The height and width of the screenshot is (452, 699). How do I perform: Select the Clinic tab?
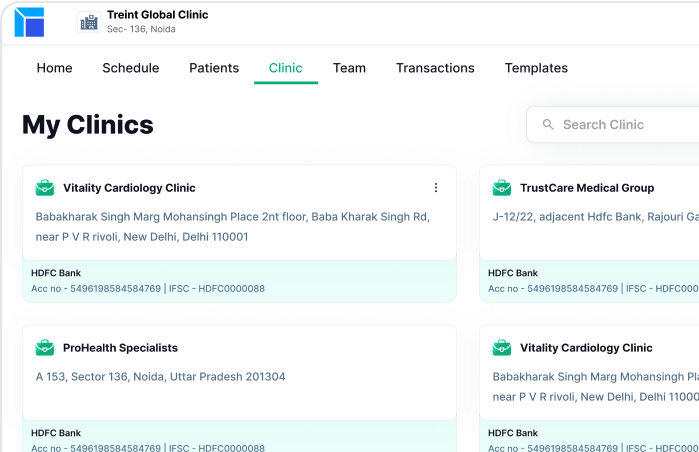click(x=286, y=68)
